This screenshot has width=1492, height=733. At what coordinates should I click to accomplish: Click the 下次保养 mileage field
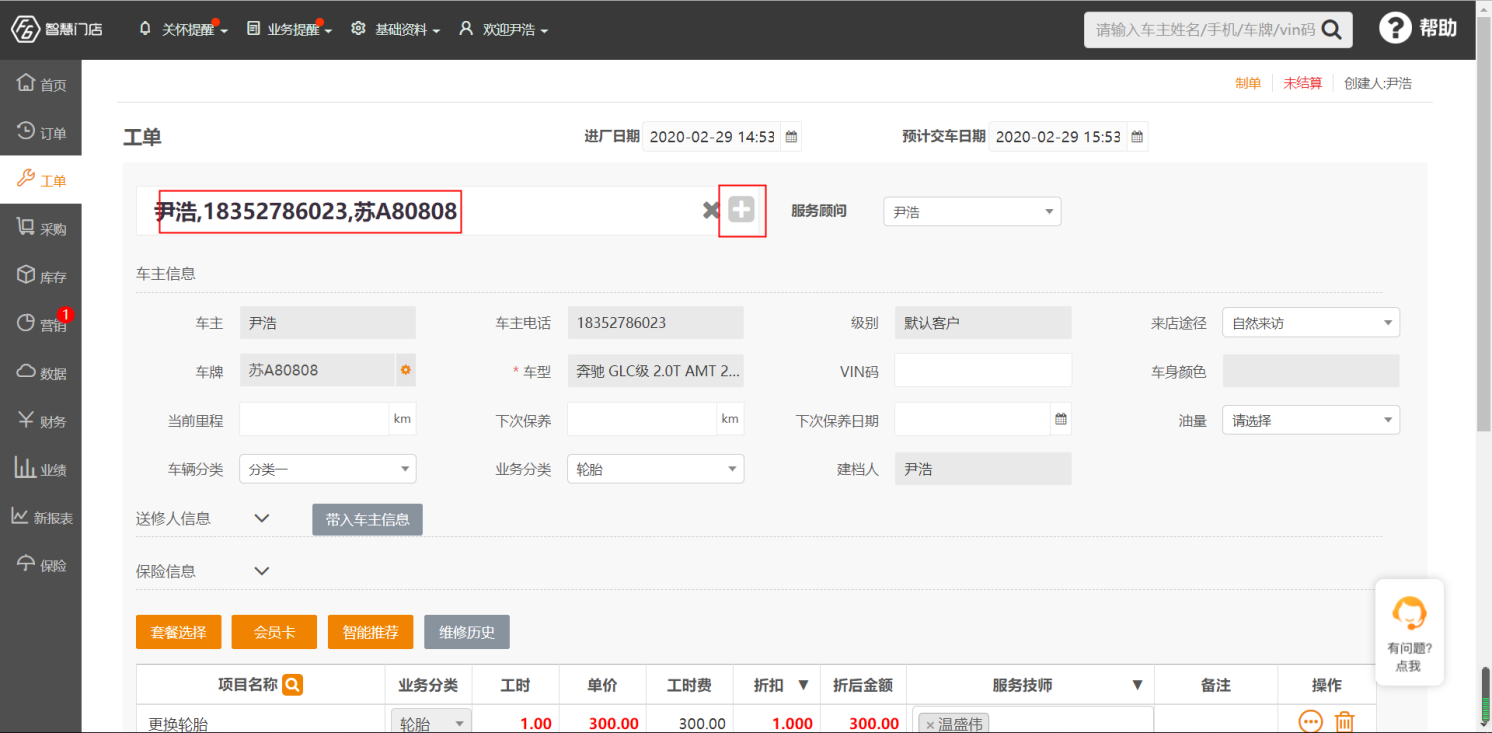[x=642, y=419]
